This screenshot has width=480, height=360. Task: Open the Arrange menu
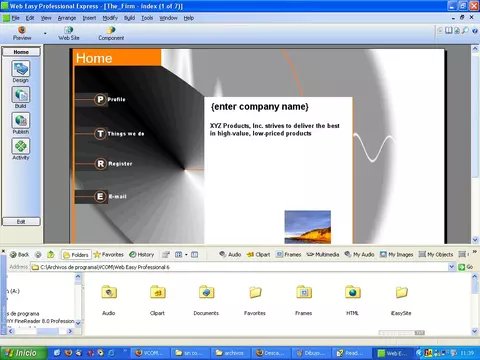click(x=67, y=18)
